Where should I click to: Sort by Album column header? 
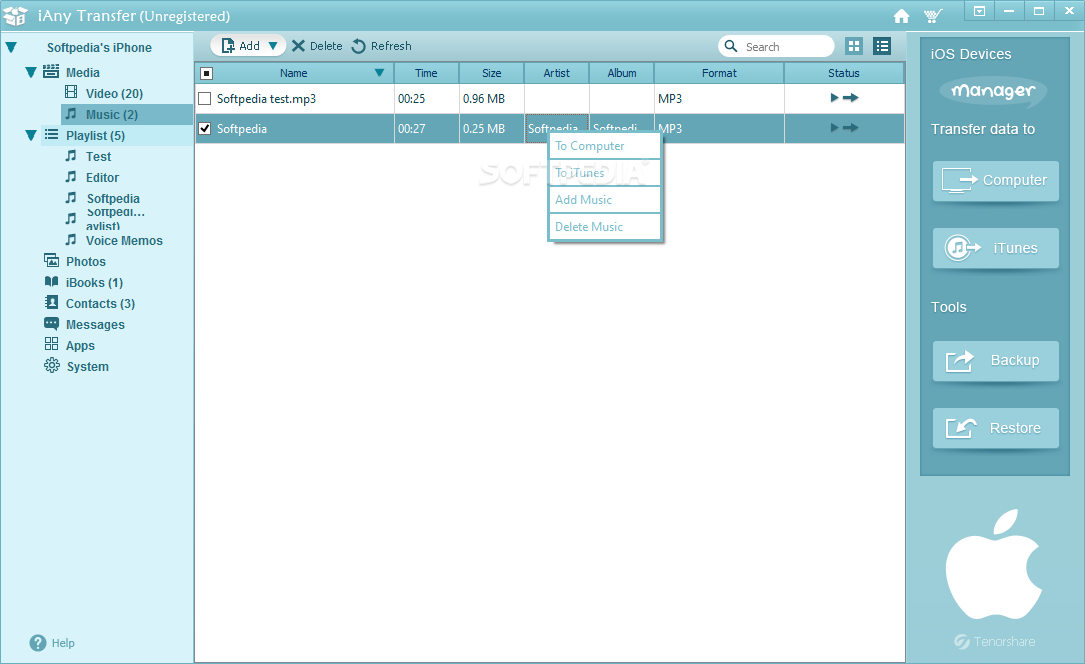pos(621,73)
